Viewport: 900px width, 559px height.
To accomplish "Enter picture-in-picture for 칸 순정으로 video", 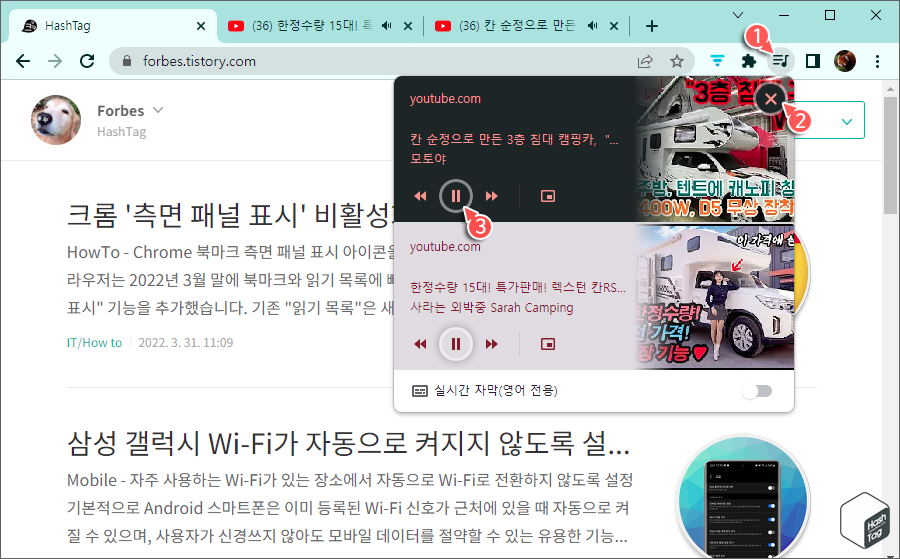I will (548, 196).
